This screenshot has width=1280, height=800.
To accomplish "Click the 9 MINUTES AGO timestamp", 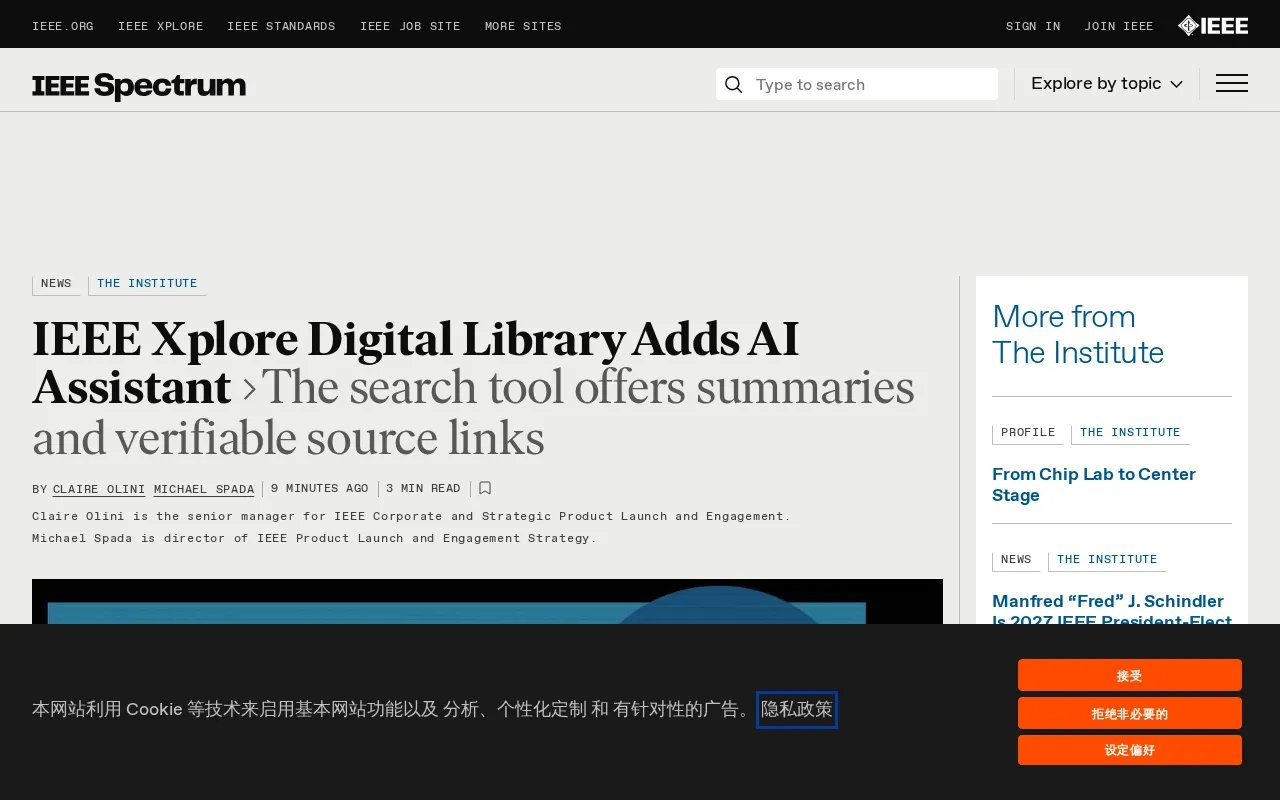I will [x=319, y=489].
